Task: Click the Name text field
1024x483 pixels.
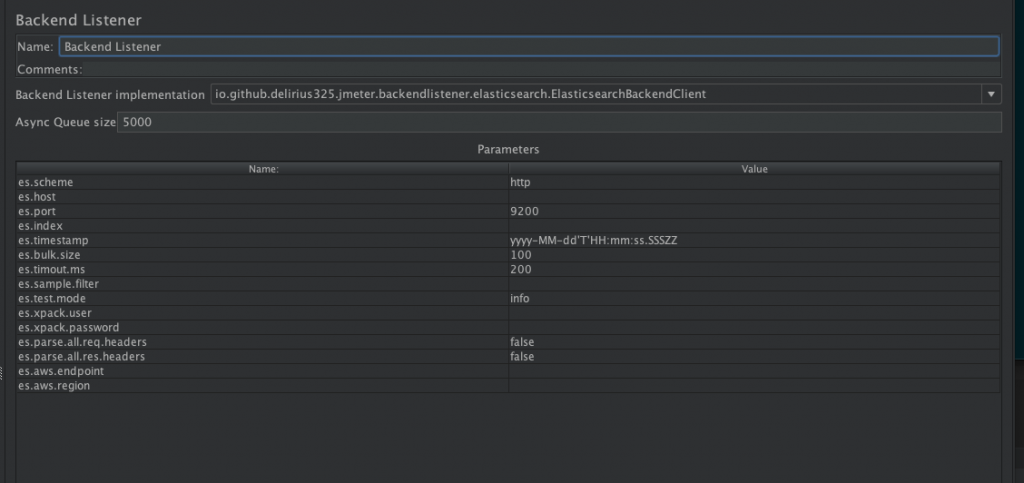Action: [528, 46]
